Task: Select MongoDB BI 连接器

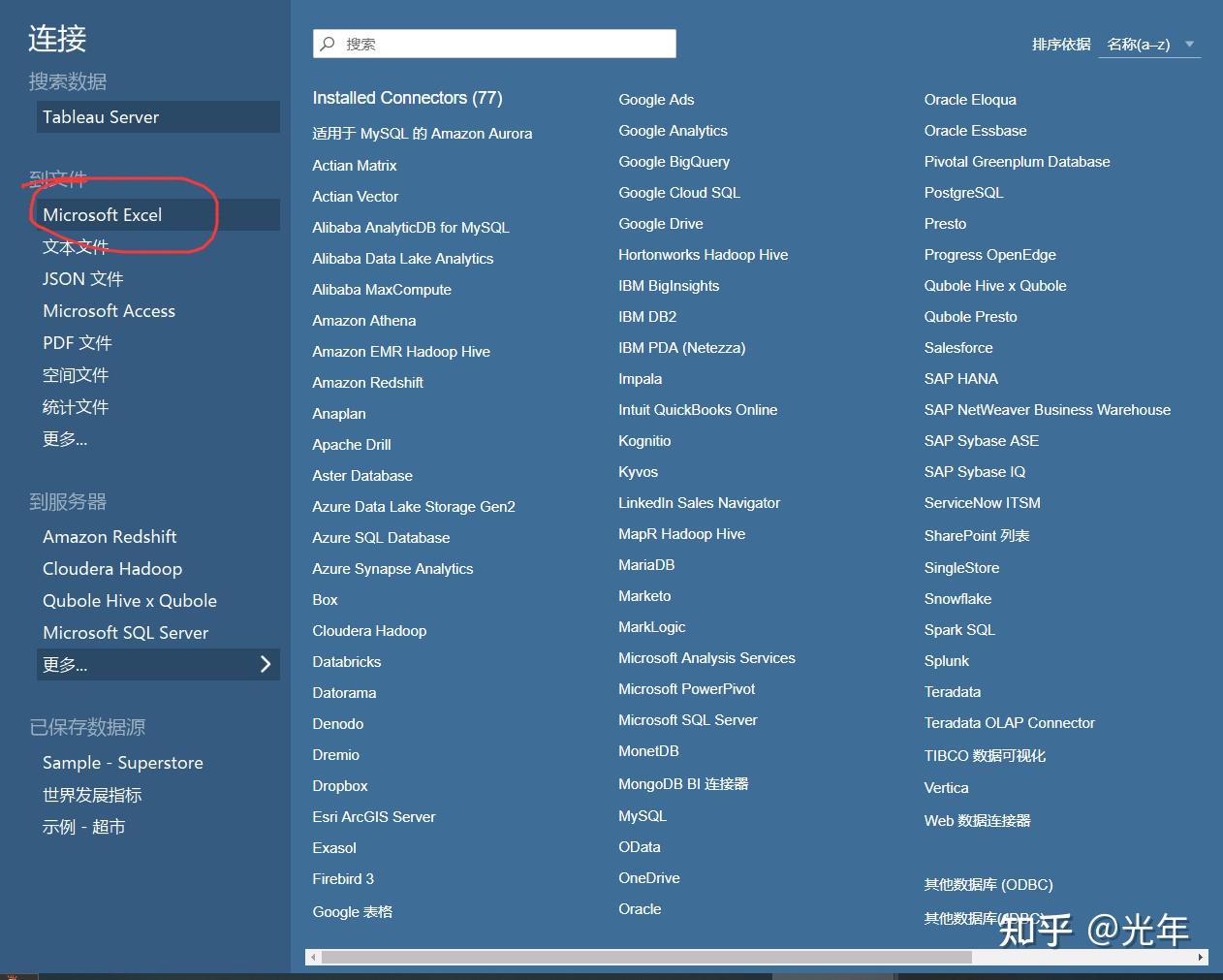Action: (x=683, y=784)
